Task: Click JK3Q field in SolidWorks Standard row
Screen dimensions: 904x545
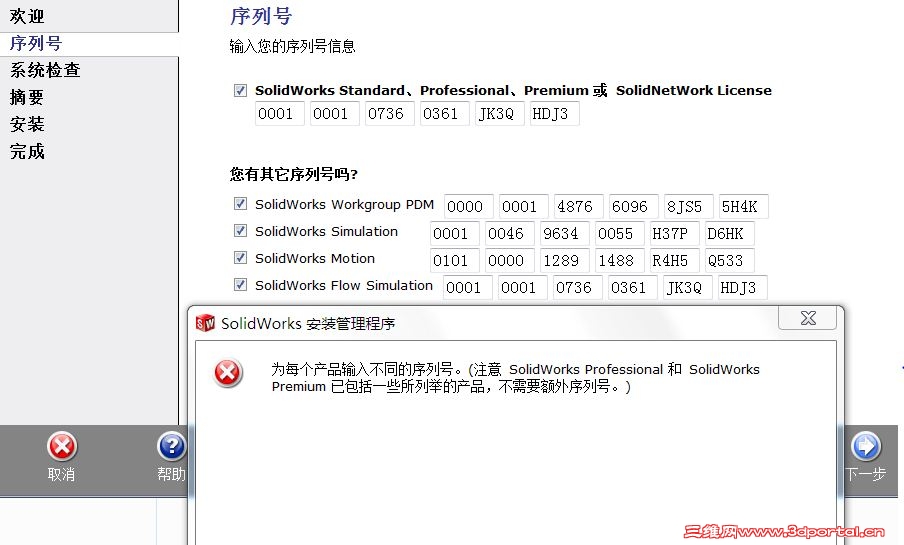Action: [500, 114]
